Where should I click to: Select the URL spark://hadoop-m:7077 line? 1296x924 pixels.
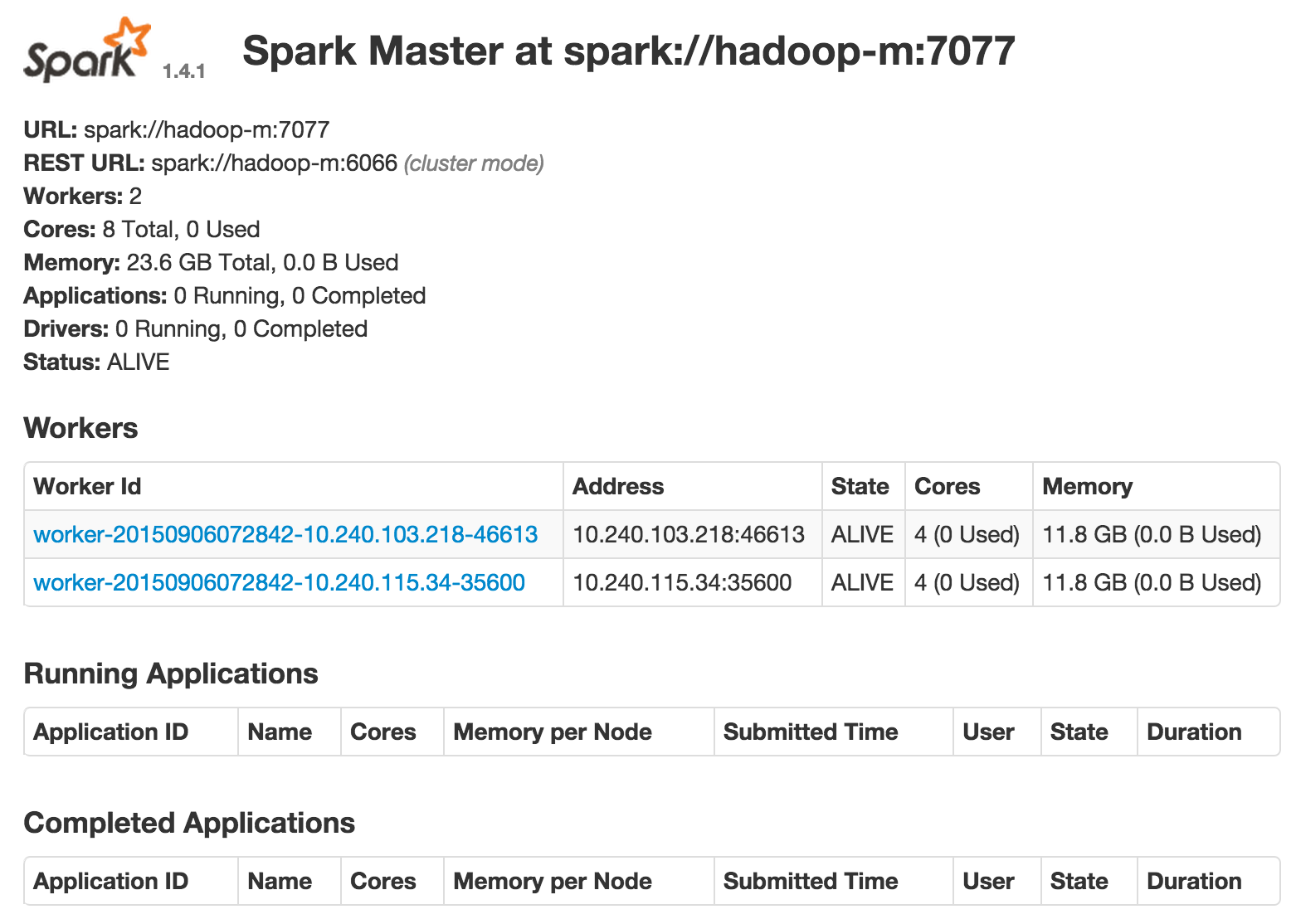(x=177, y=129)
